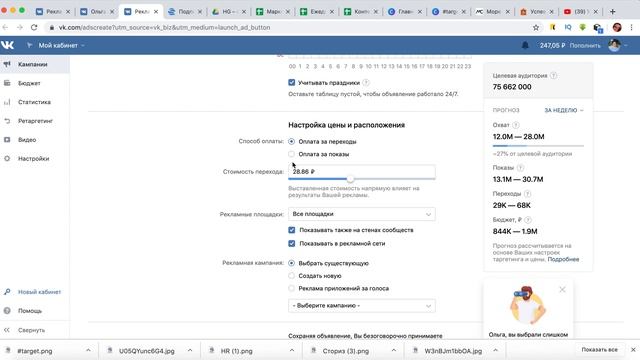Expand #target.png download options
This screenshot has width=640, height=360.
88,350
